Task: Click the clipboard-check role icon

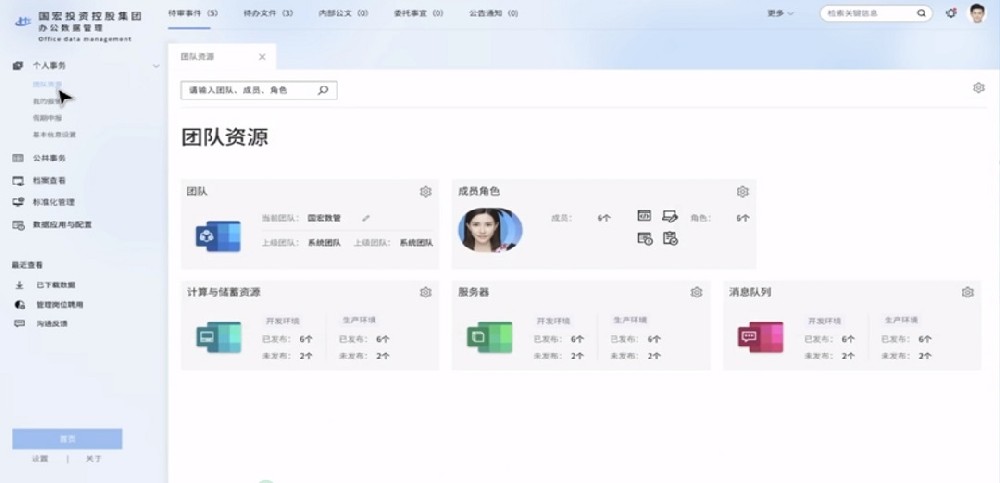Action: 670,239
